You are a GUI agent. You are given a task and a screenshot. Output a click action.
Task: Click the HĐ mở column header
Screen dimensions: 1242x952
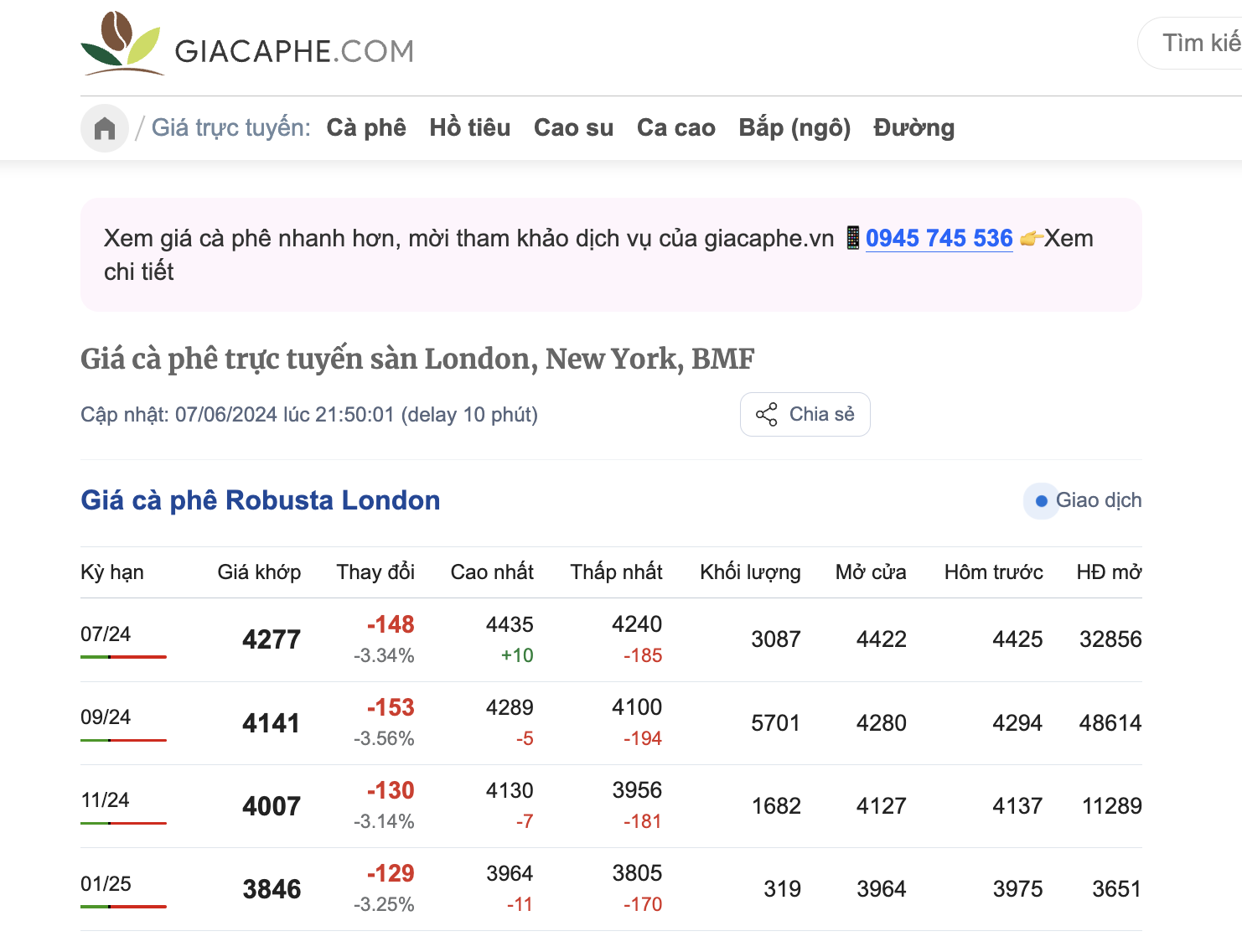pyautogui.click(x=1109, y=572)
